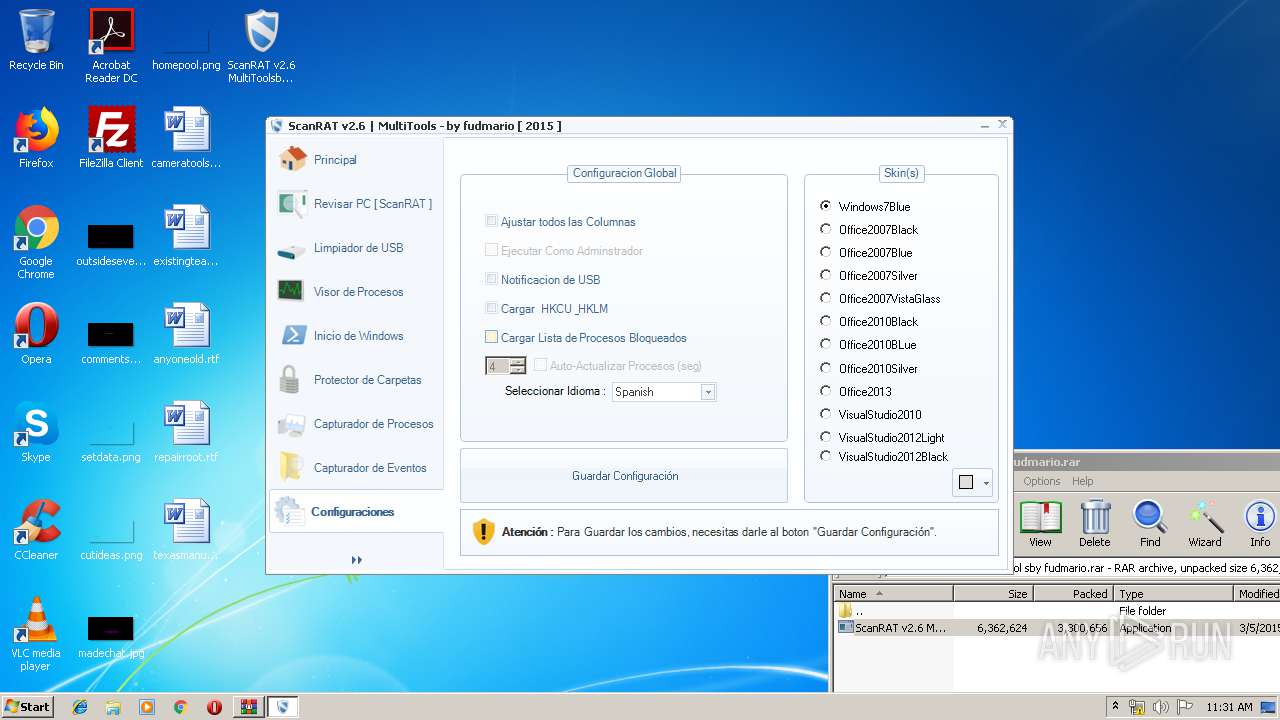Open Recycle Bin desktop icon
This screenshot has height=720, width=1280.
pos(36,41)
